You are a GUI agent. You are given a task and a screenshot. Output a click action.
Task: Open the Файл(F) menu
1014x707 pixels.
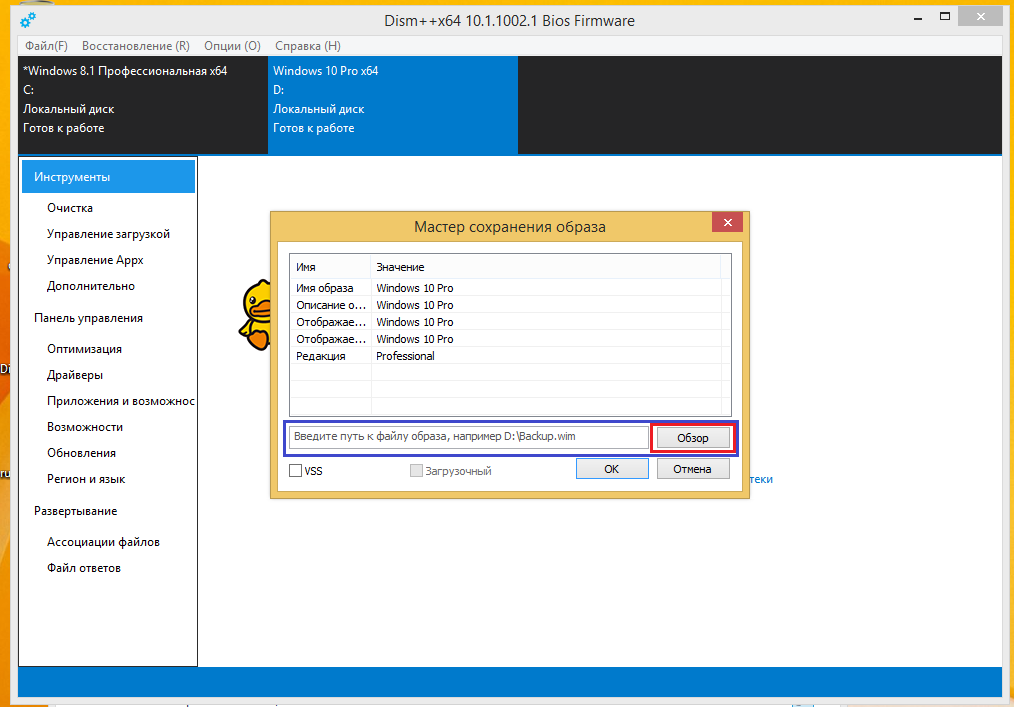click(x=47, y=46)
